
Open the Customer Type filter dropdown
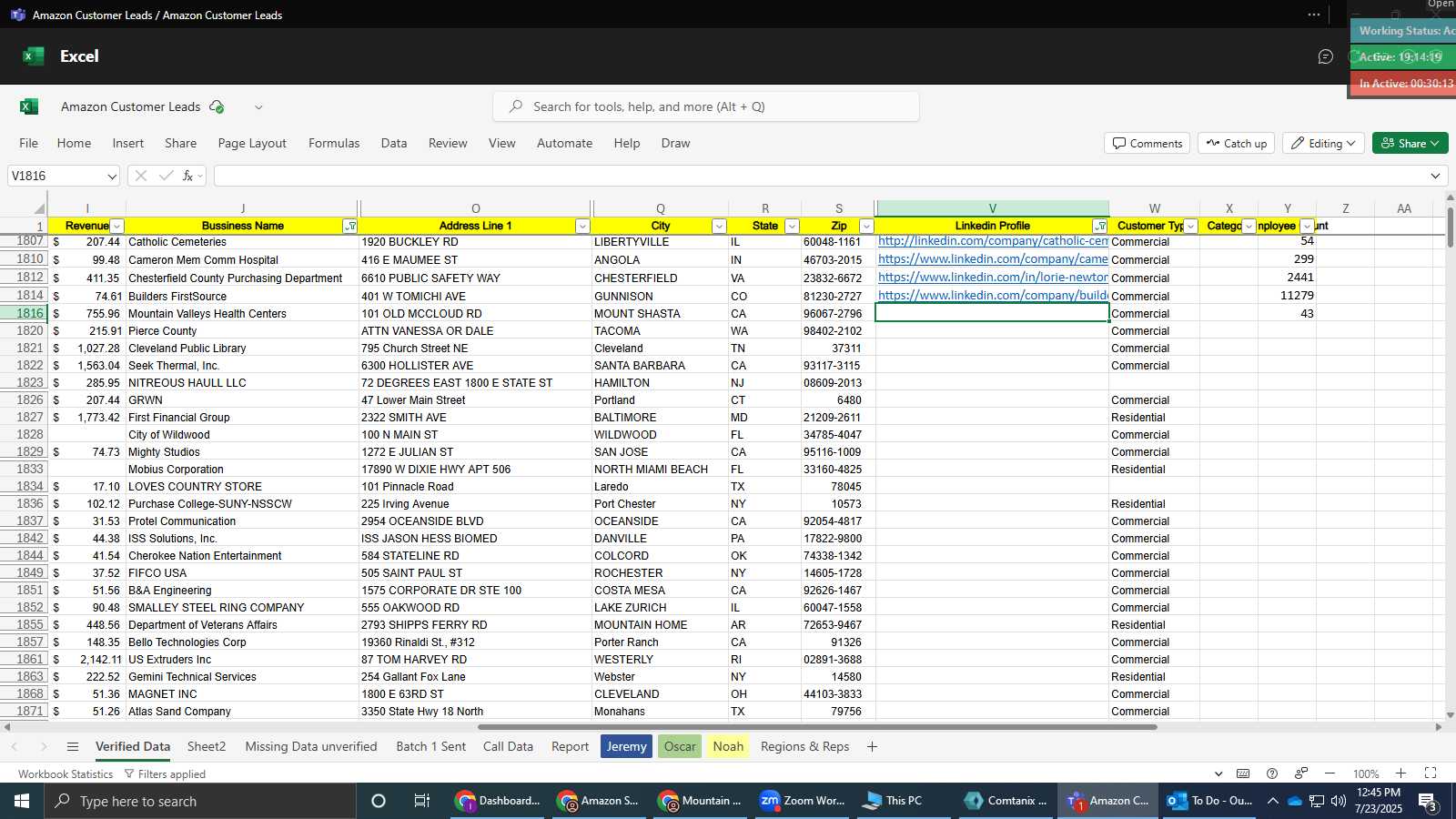click(1190, 227)
